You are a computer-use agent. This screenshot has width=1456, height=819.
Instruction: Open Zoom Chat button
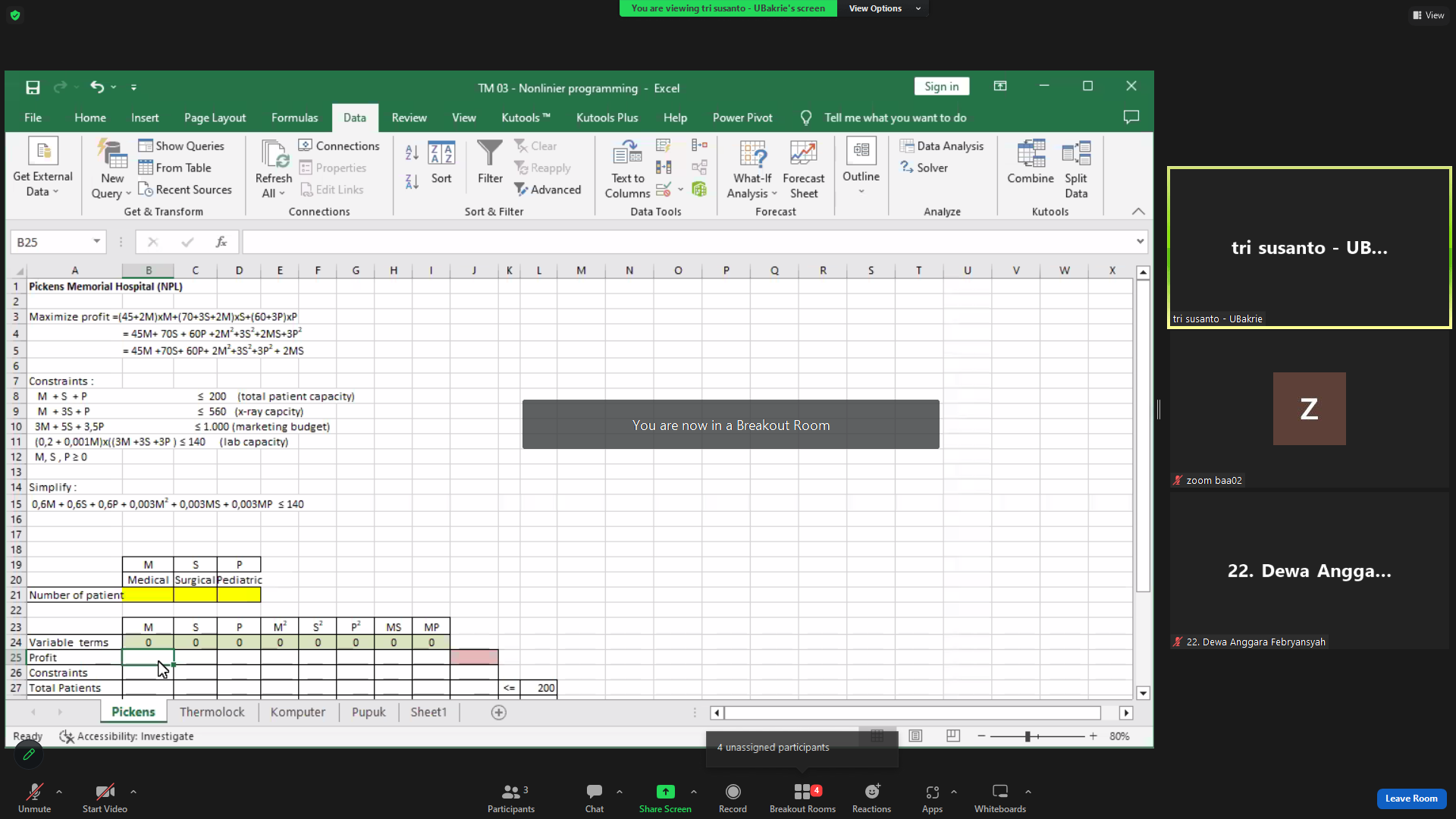tap(595, 798)
